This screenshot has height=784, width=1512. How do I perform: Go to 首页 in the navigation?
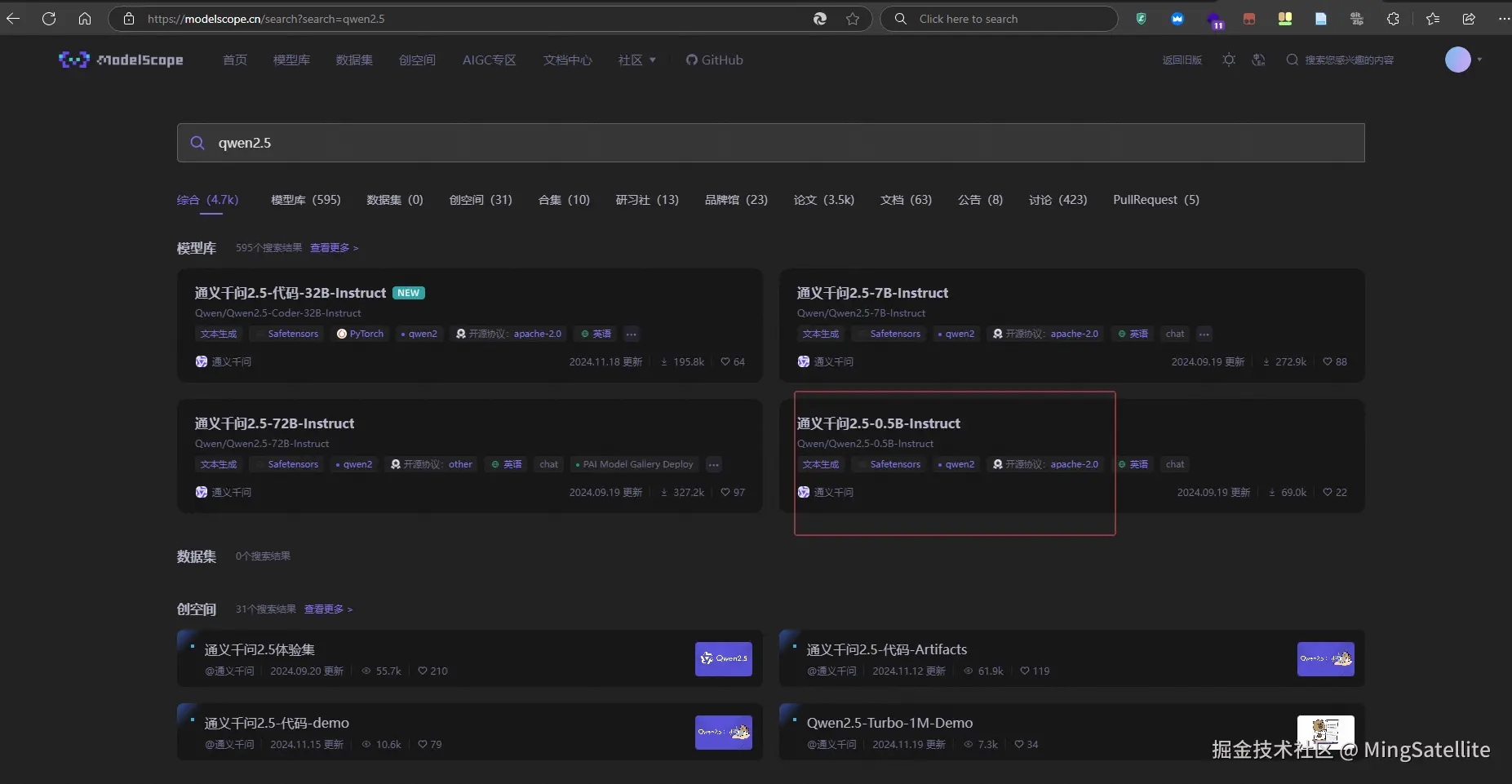click(x=235, y=60)
